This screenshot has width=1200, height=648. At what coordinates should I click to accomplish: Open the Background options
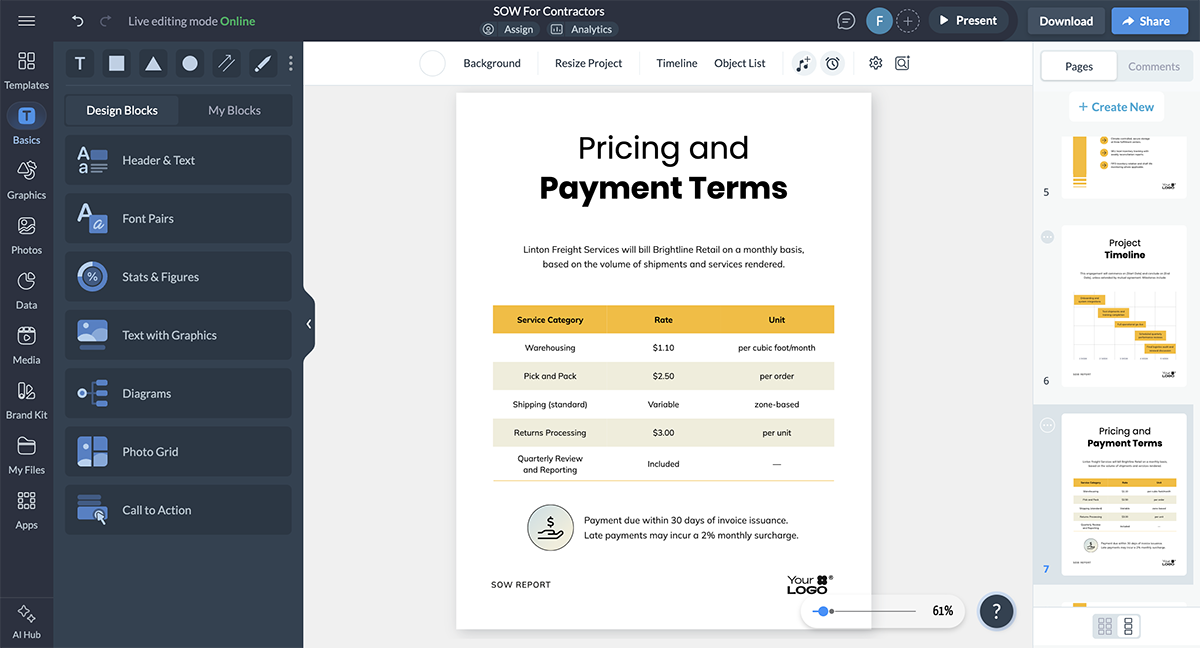pyautogui.click(x=491, y=62)
